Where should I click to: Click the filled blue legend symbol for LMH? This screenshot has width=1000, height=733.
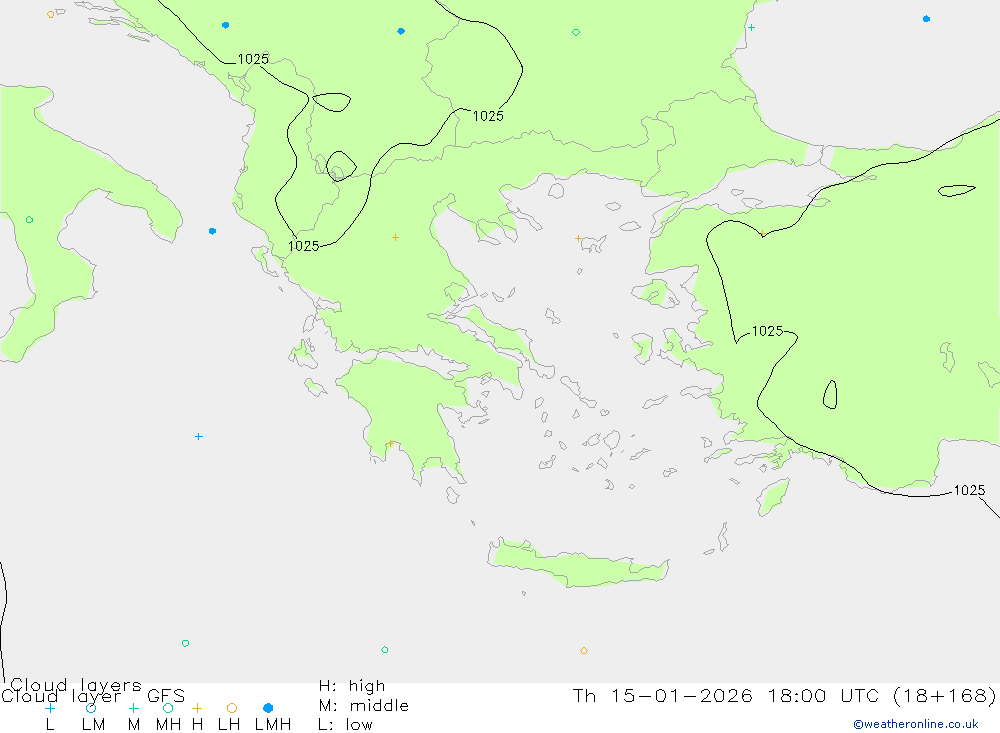[x=268, y=708]
